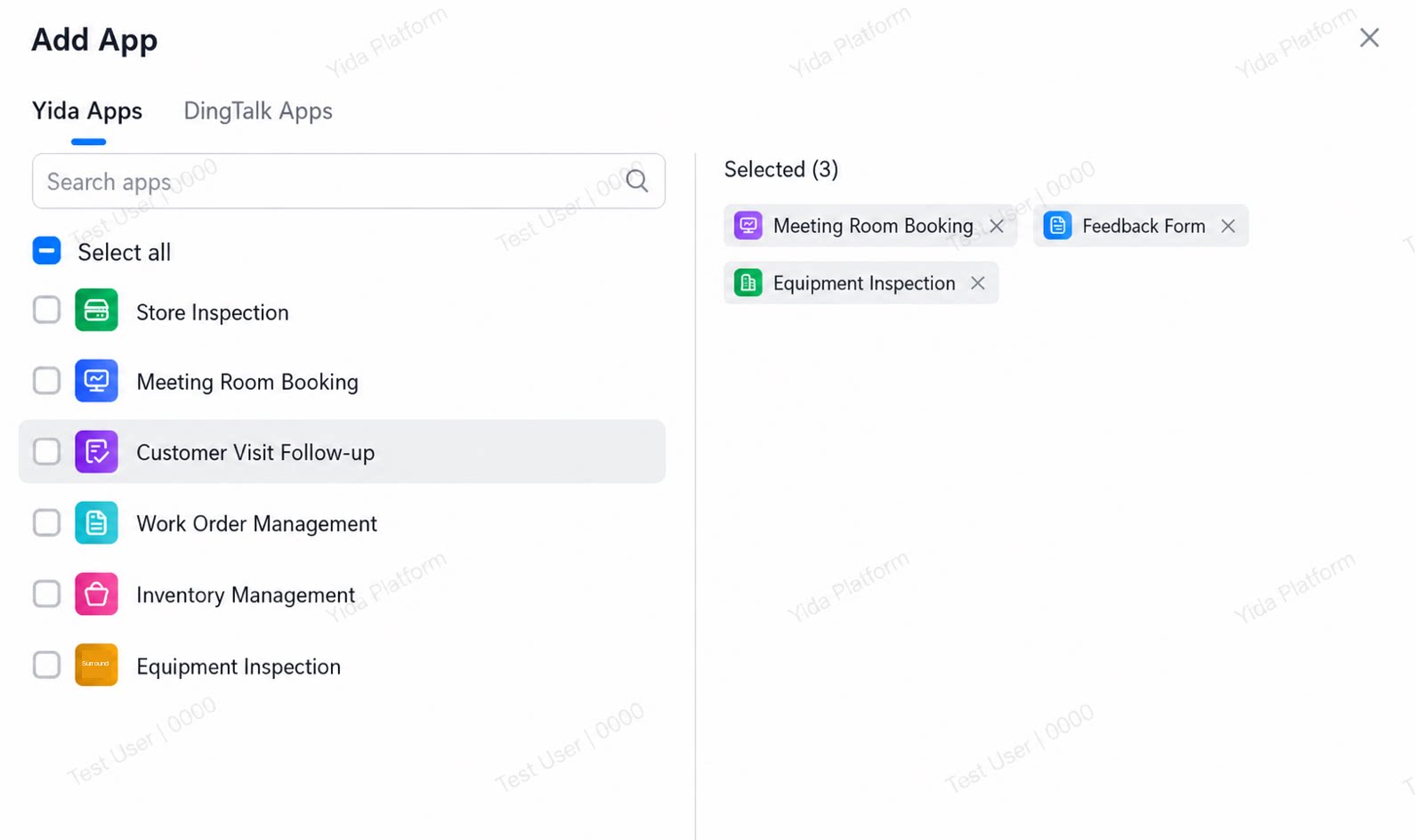
Task: Tick the Work Order Management checkbox
Action: pyautogui.click(x=46, y=523)
